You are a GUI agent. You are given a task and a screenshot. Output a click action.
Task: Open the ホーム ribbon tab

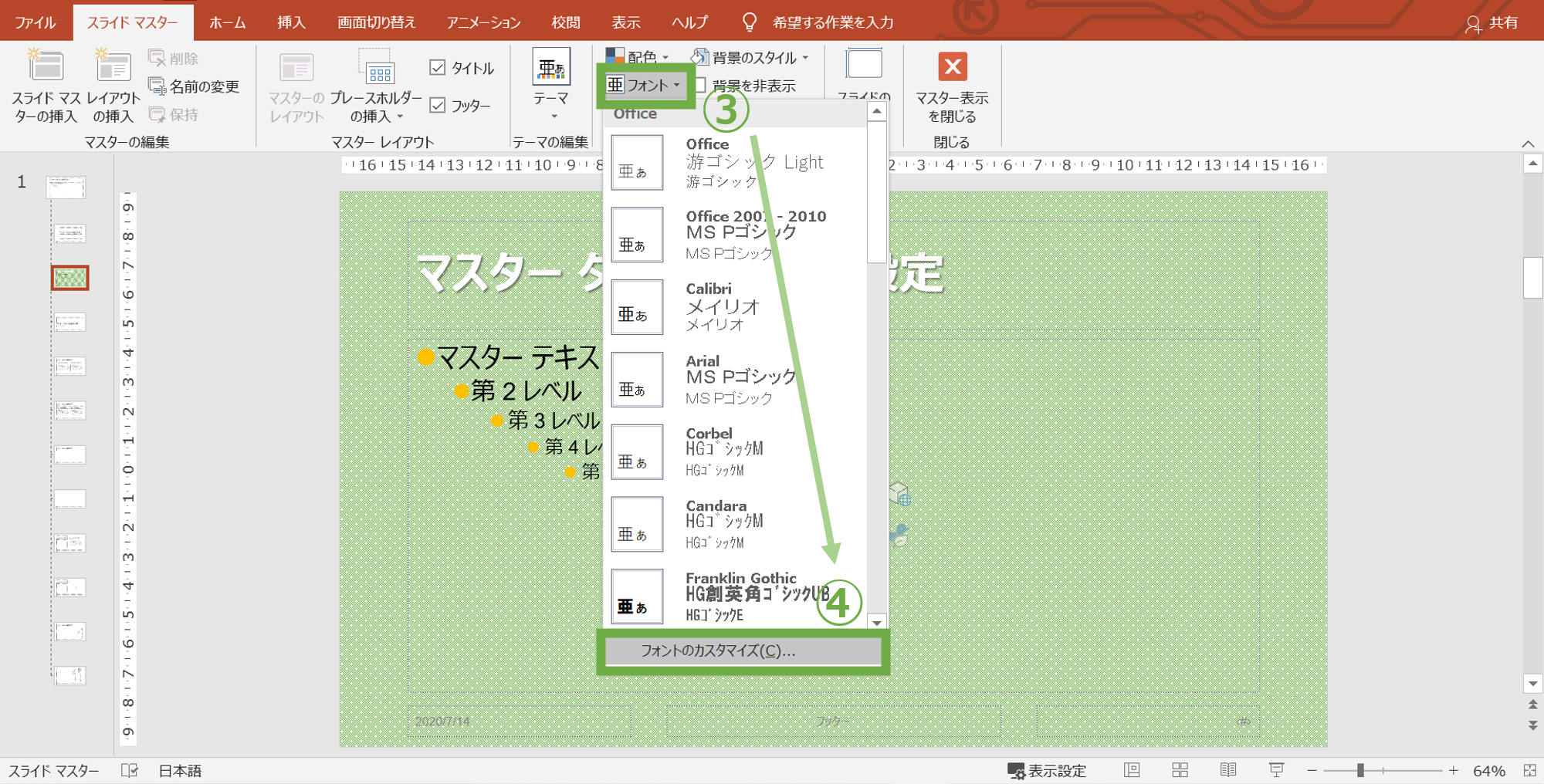[227, 23]
